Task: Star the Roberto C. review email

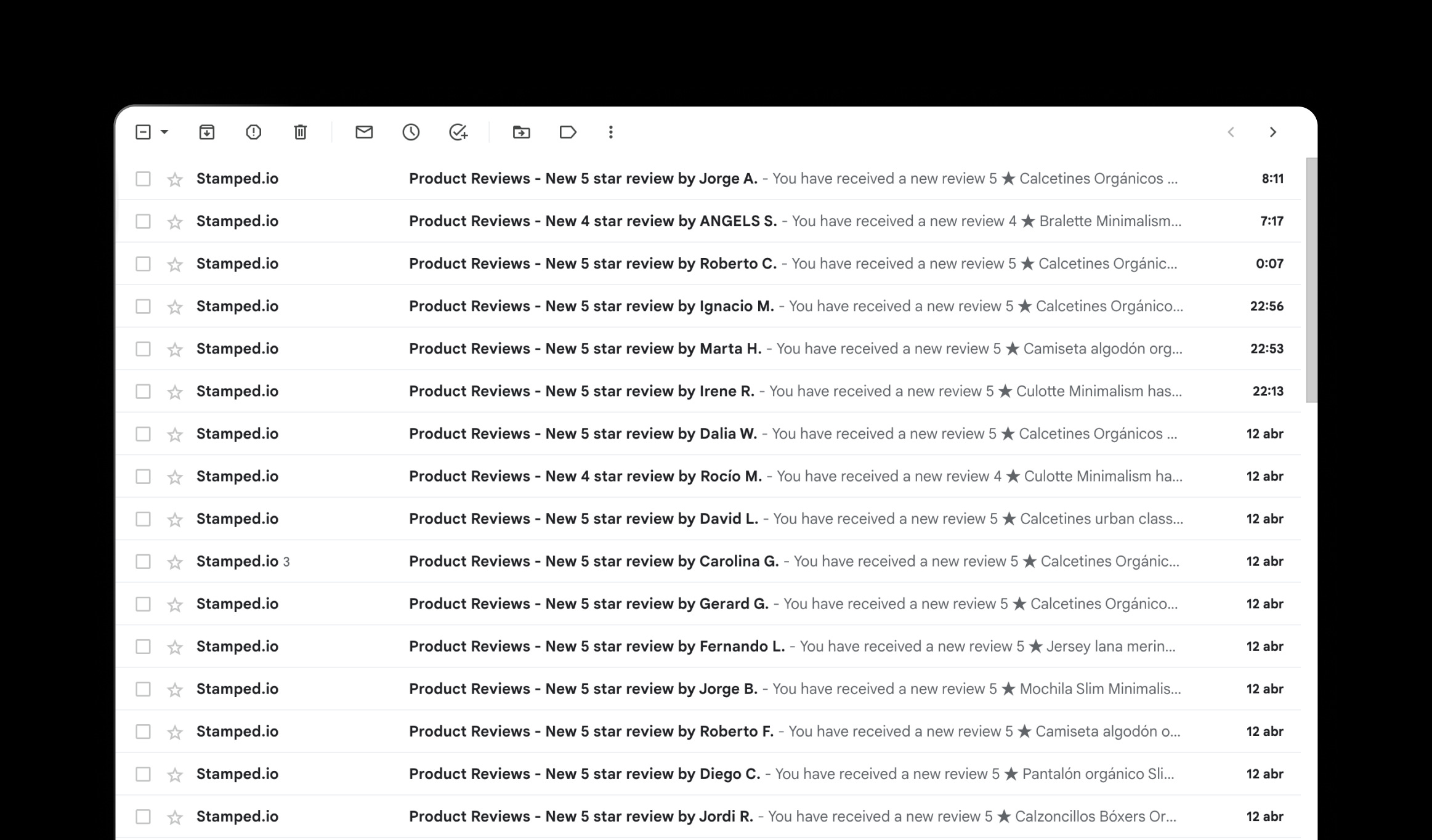Action: (175, 264)
